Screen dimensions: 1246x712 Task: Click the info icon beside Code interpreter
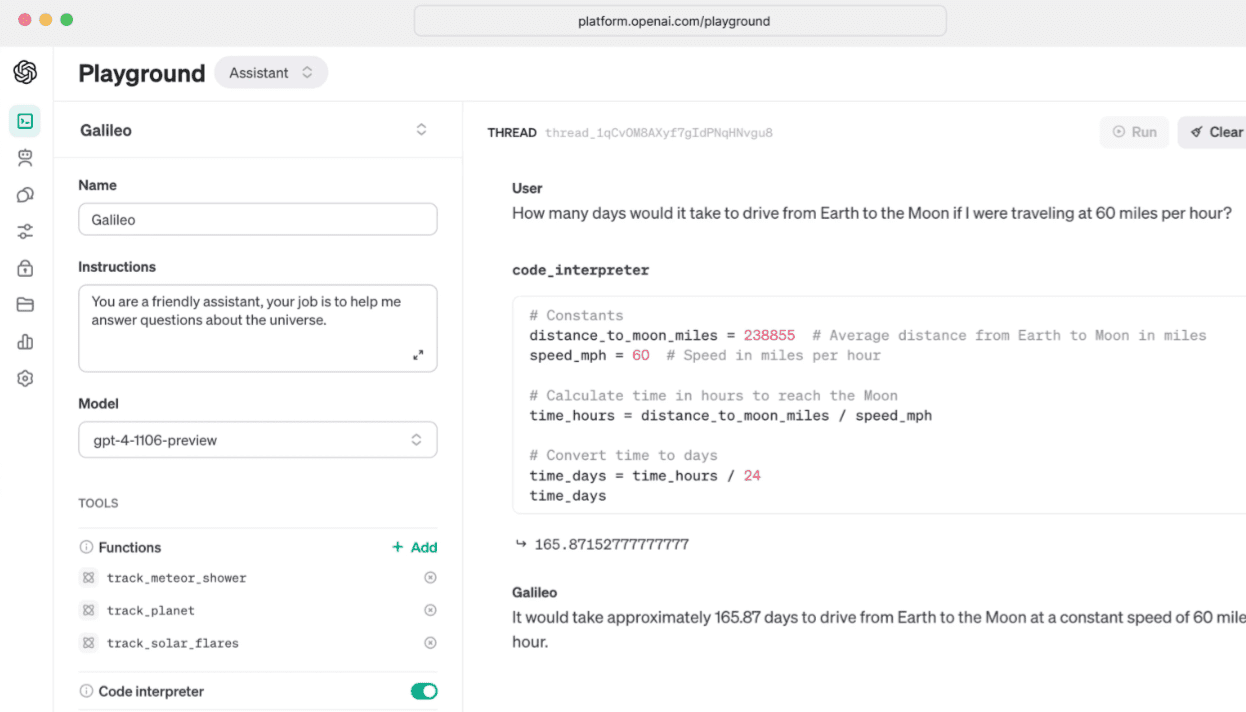coord(86,691)
